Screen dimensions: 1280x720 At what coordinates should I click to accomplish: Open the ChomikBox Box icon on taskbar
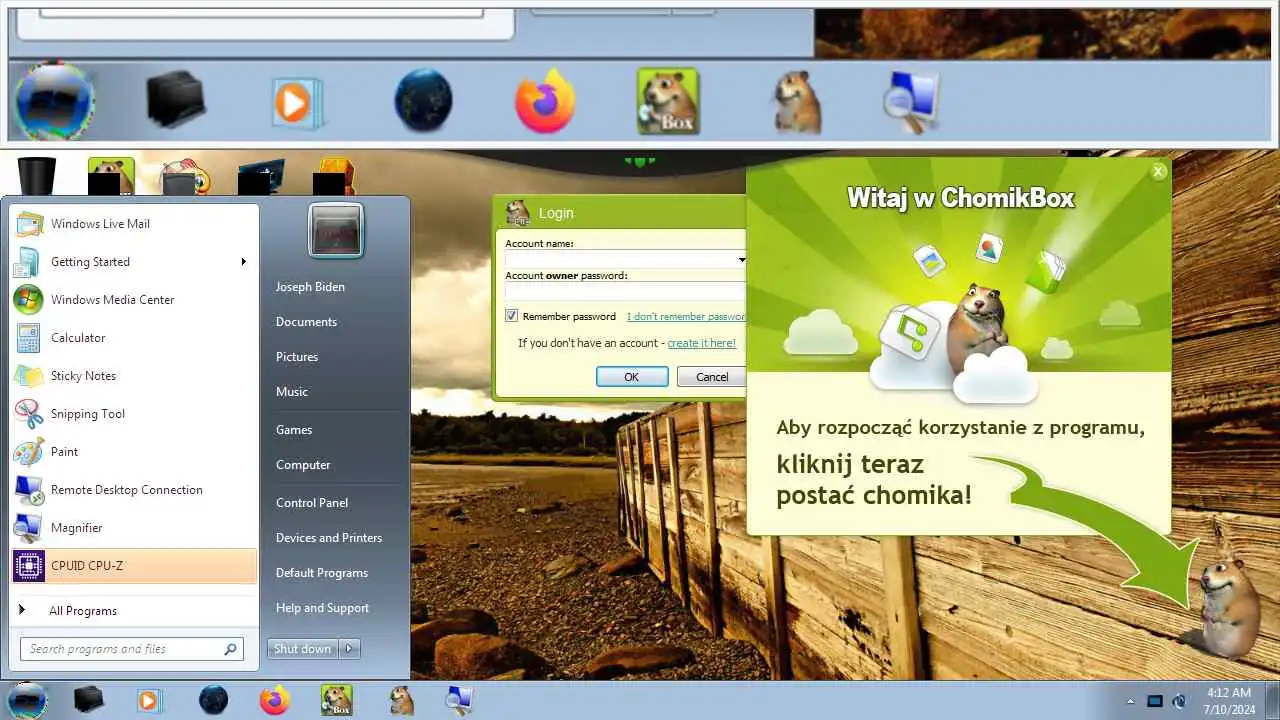pos(336,700)
